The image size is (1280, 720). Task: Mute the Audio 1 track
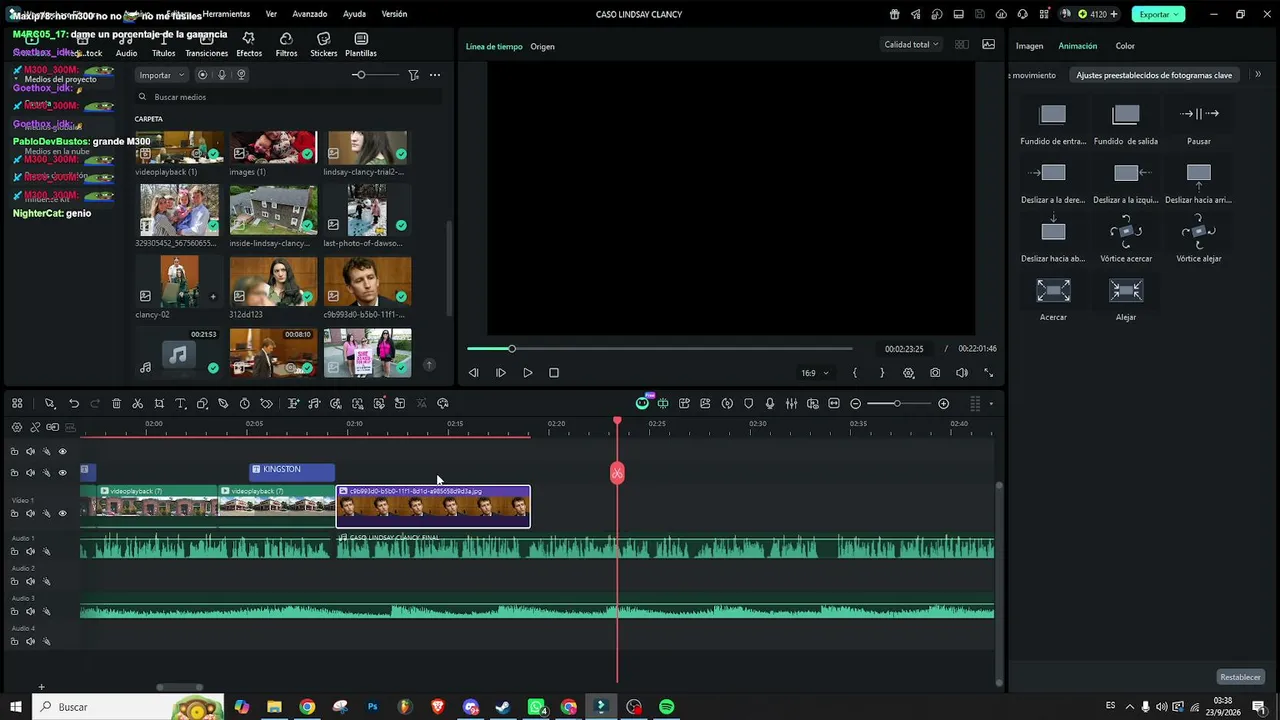[x=30, y=551]
